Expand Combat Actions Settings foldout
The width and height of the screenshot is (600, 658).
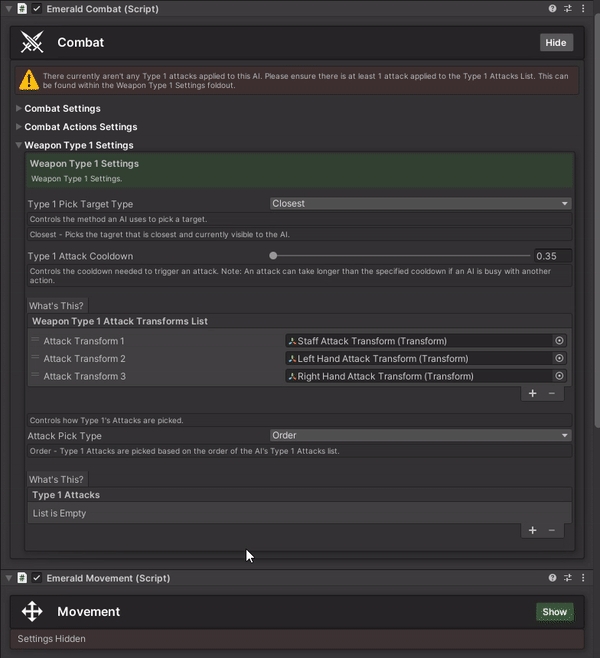pos(19,127)
